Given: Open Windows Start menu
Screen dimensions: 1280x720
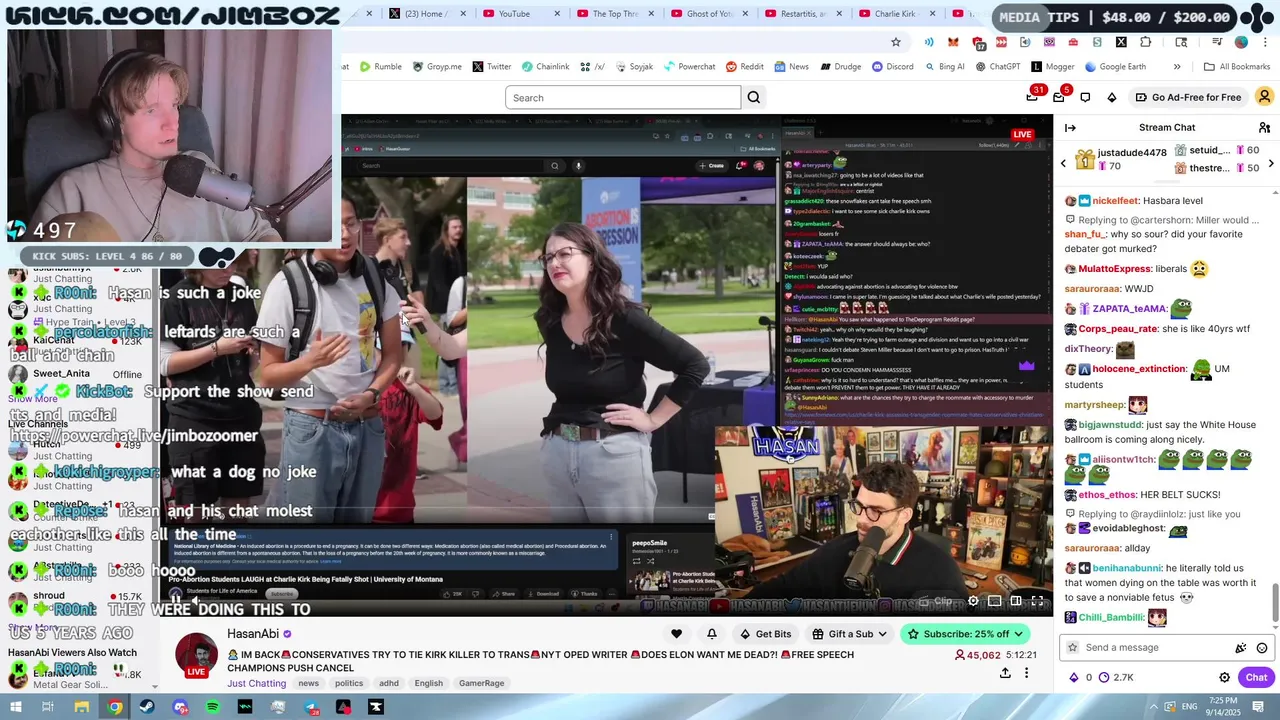Looking at the screenshot, I should click(15, 707).
